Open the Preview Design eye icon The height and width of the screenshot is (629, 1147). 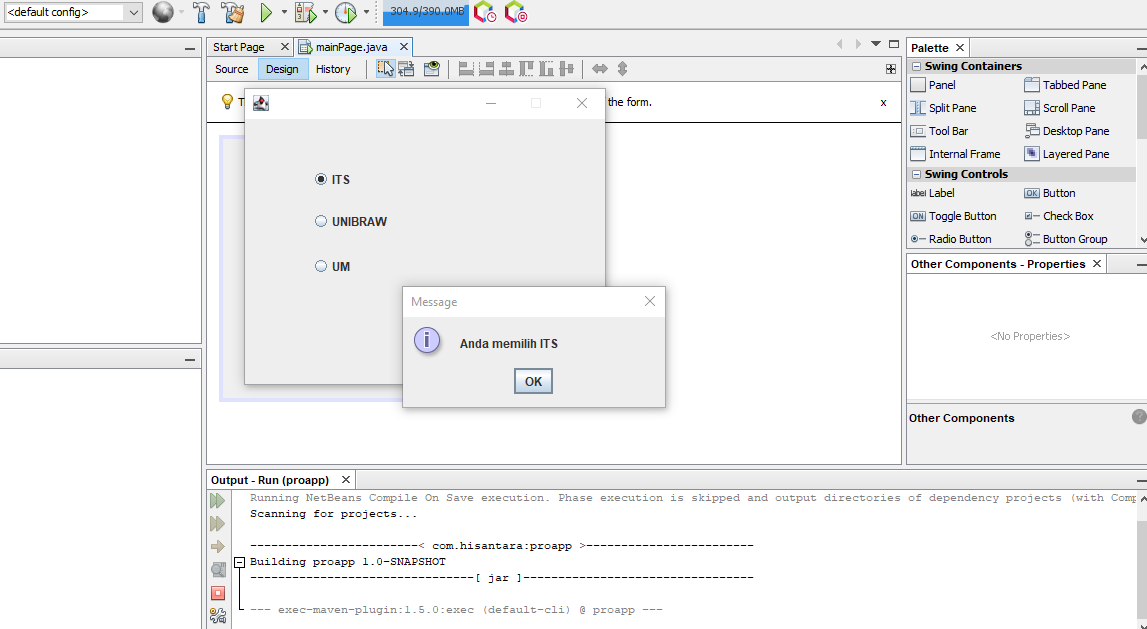coord(432,69)
